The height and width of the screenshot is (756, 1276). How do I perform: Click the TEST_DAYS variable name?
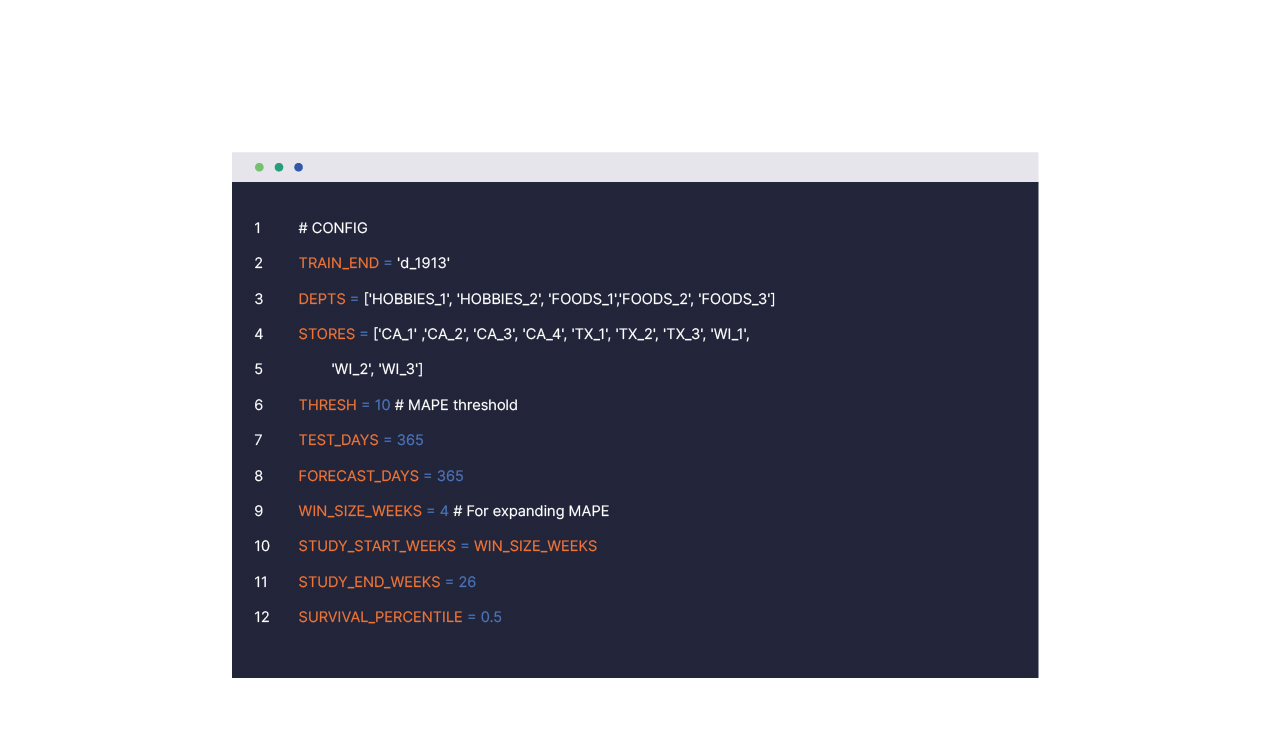coord(338,440)
